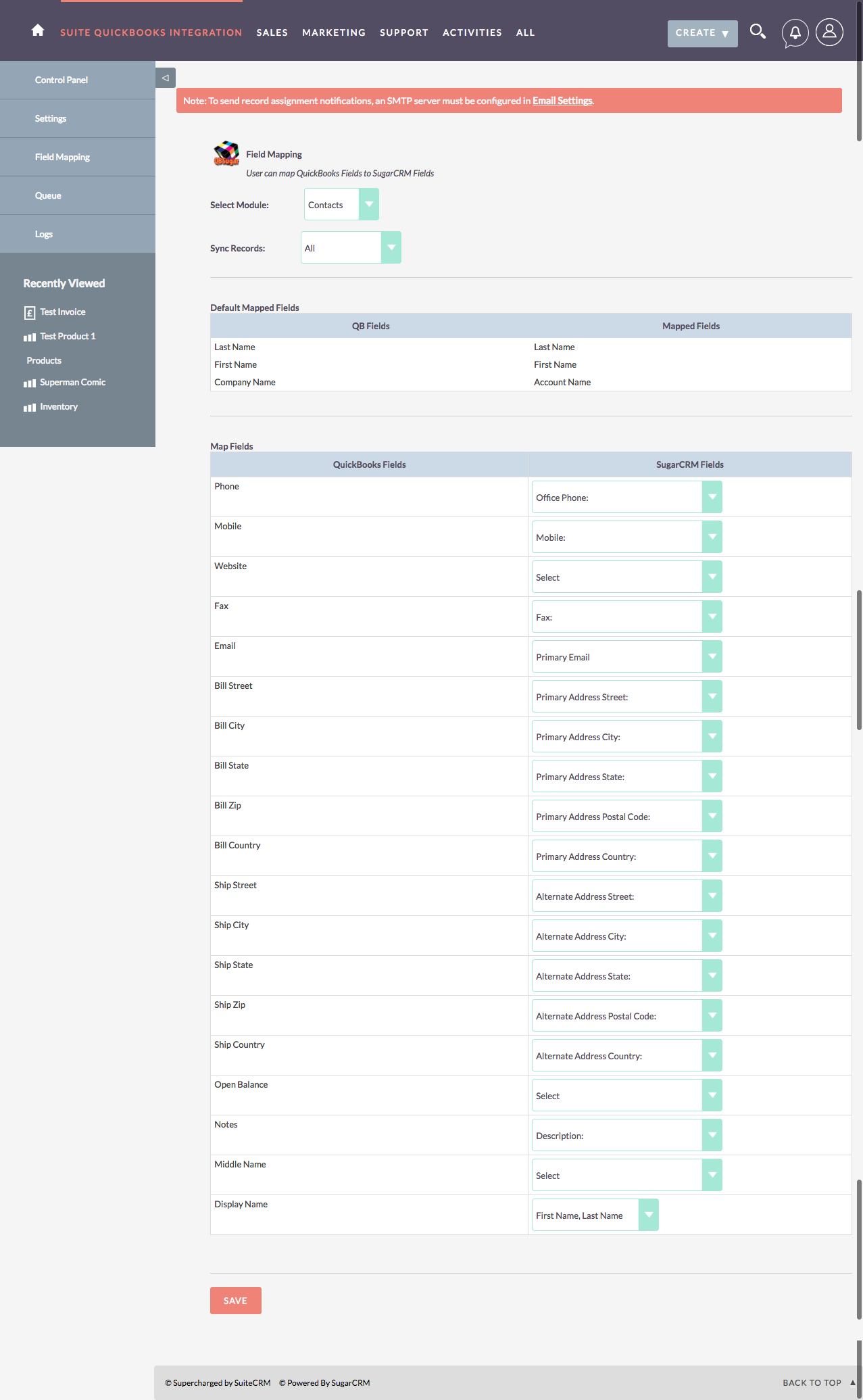Open Mobile field mapping dropdown
Screen dimensions: 863x1400
(626, 537)
